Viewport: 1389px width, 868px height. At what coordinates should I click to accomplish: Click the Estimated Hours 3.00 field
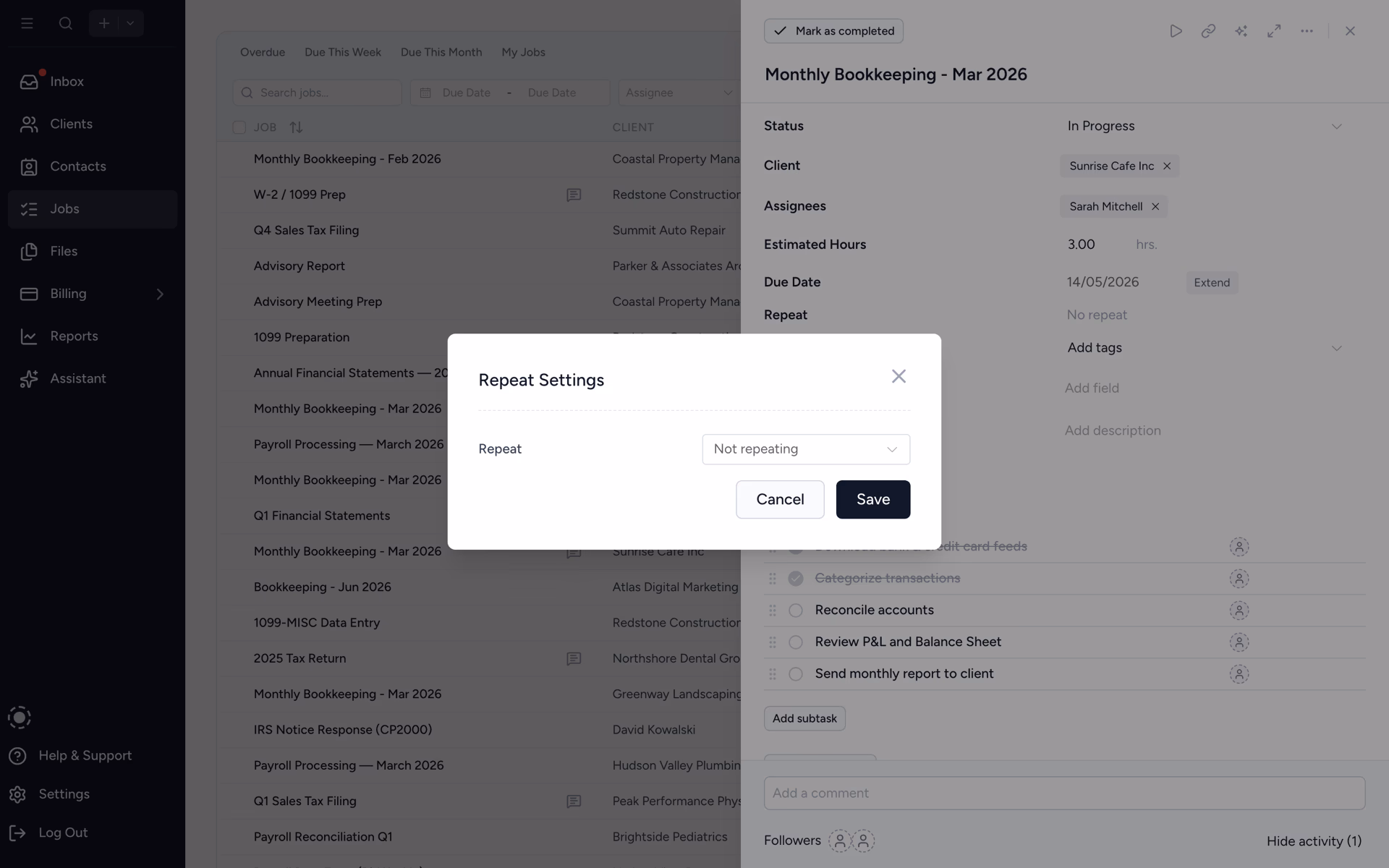click(x=1082, y=244)
